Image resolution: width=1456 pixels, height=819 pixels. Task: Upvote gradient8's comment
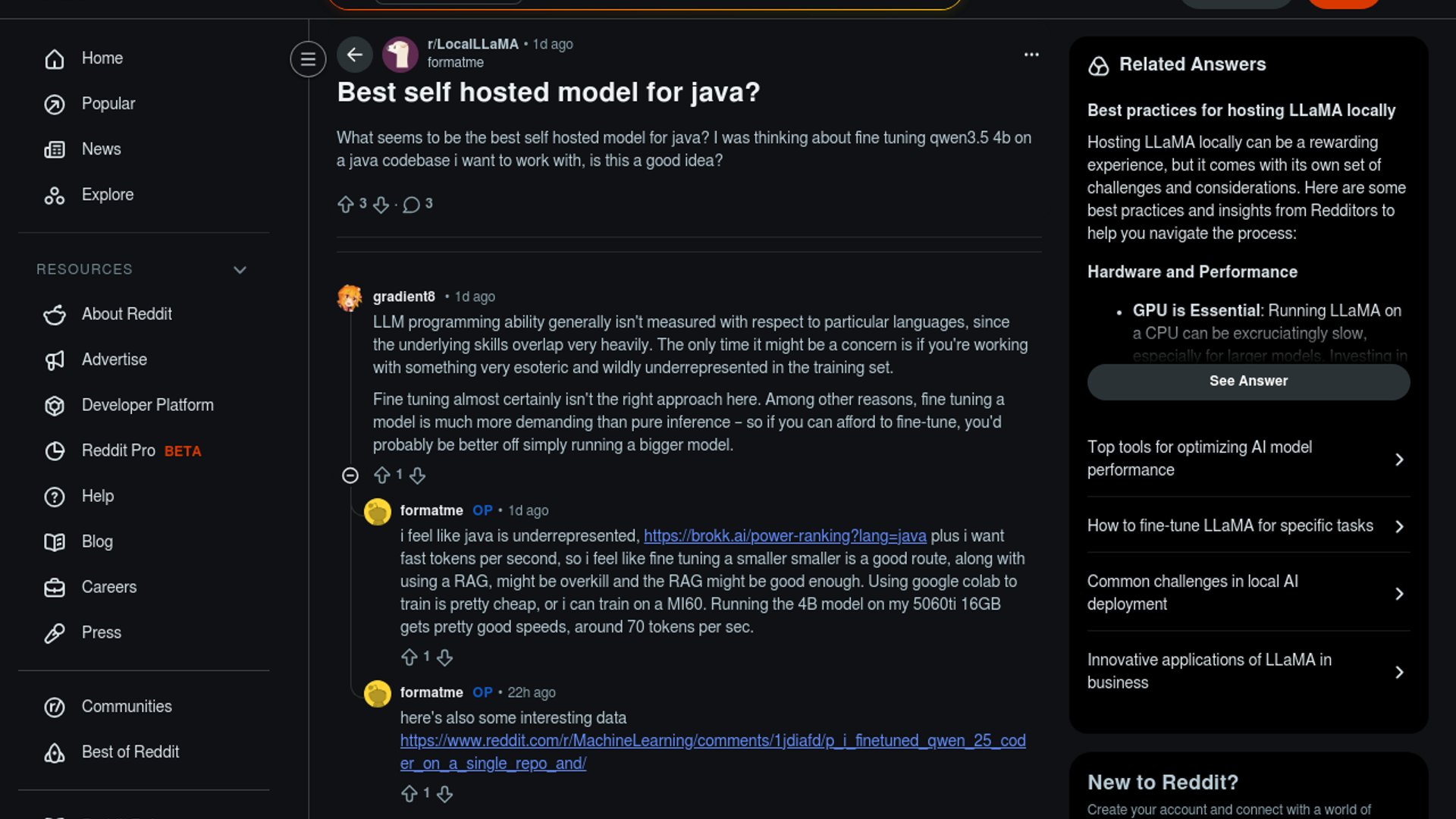pyautogui.click(x=382, y=475)
